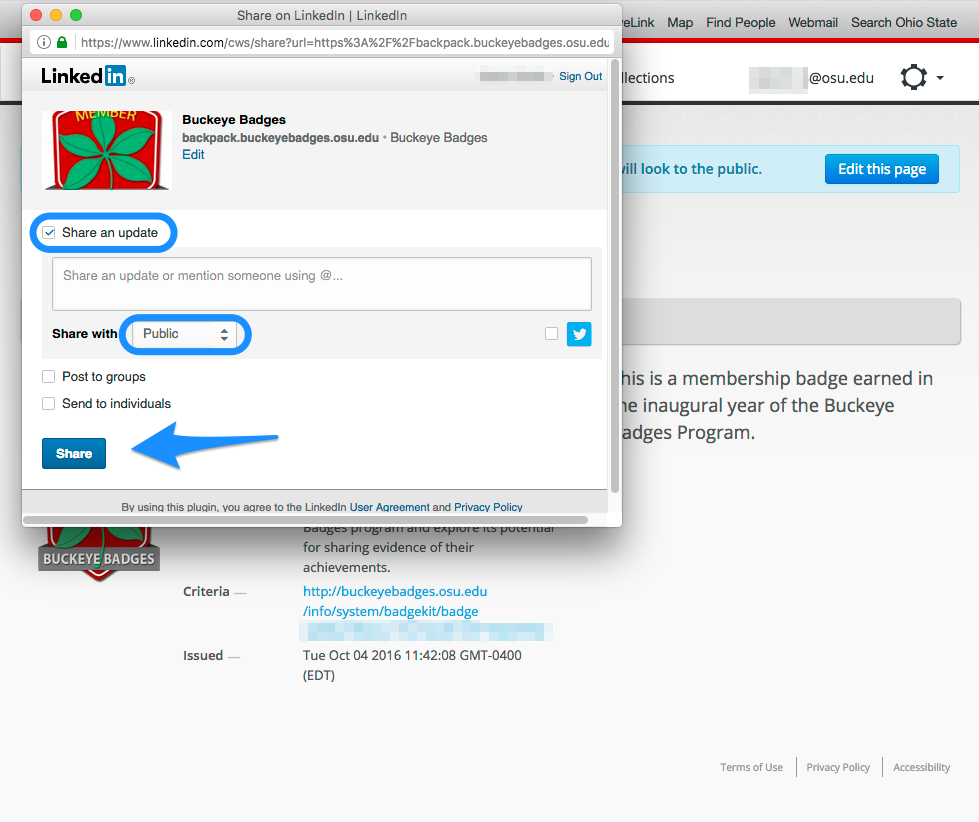The height and width of the screenshot is (822, 979).
Task: Click the Sign Out link
Action: (581, 76)
